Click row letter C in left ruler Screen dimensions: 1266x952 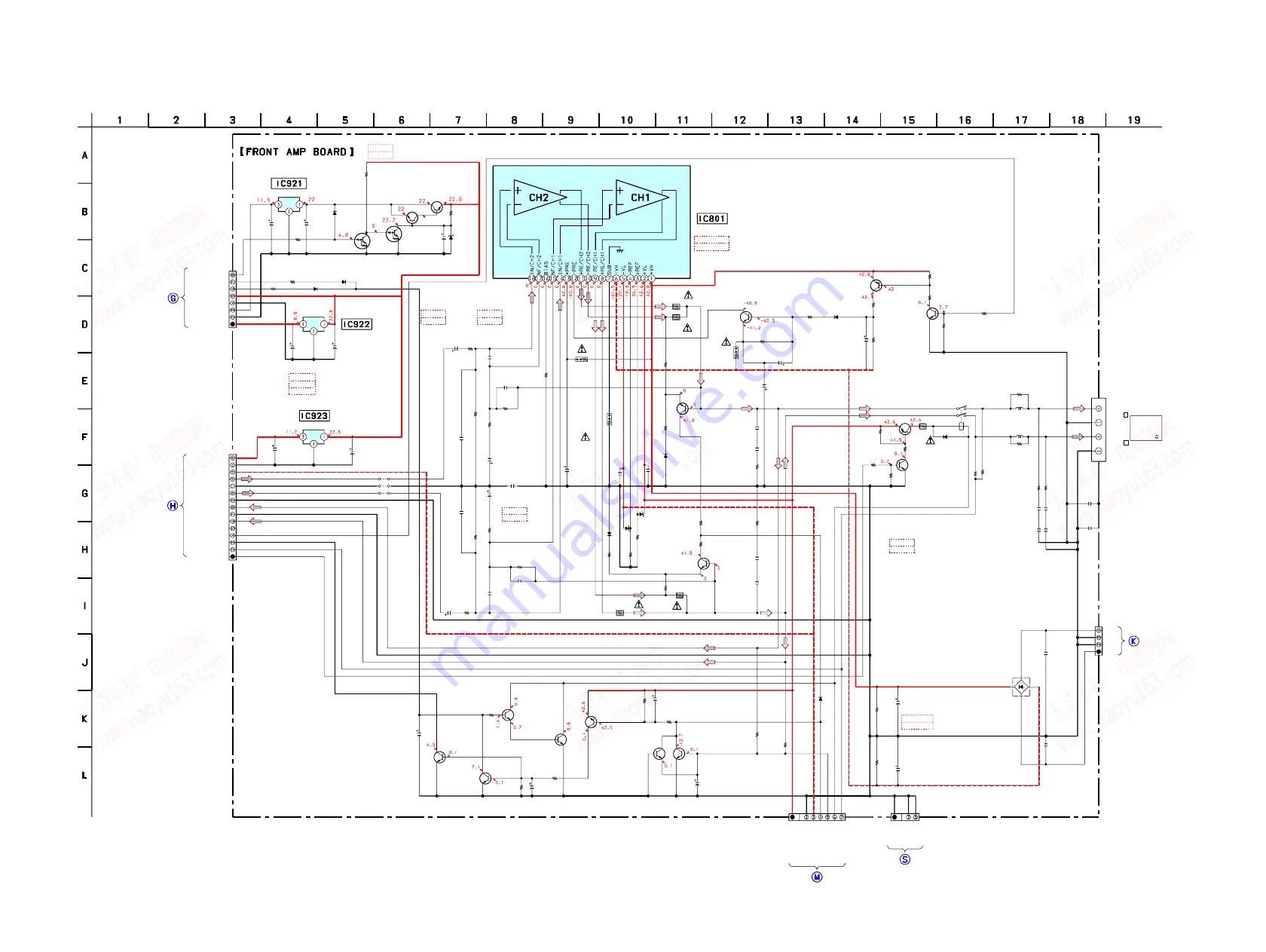[84, 268]
